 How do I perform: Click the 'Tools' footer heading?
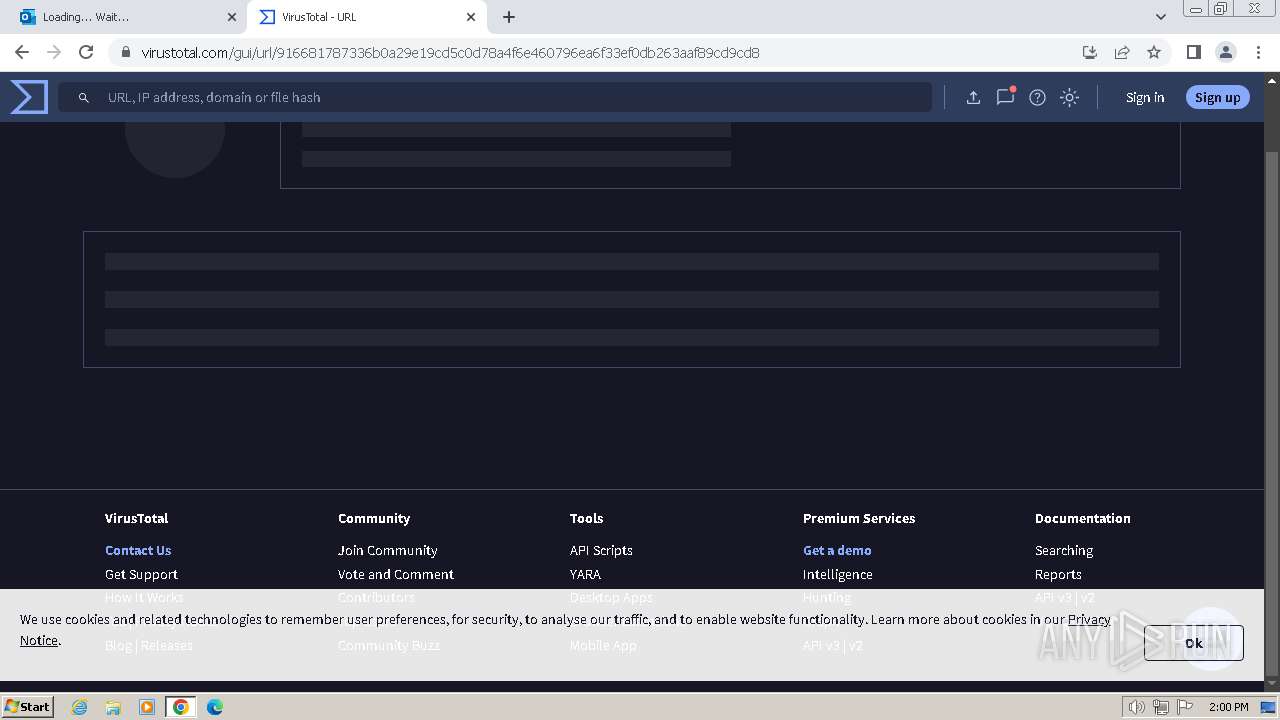pyautogui.click(x=587, y=518)
